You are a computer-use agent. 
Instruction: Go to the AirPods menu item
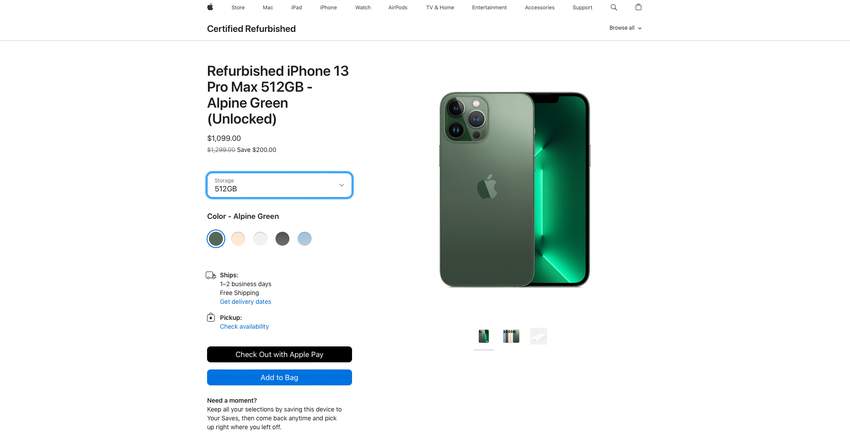[398, 7]
